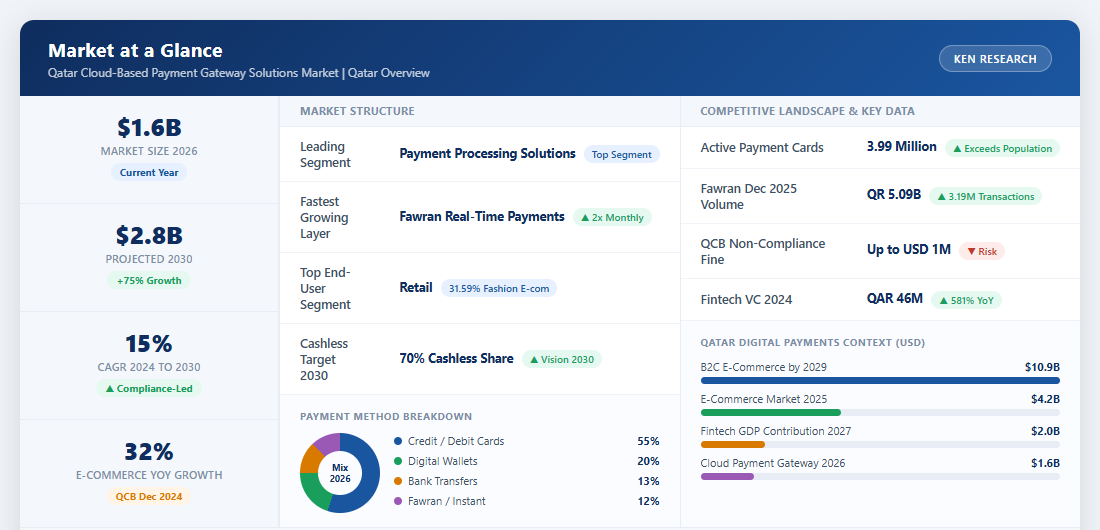Screen dimensions: 1100x530
Task: Click the $4.2B value
Action: click(x=1045, y=399)
